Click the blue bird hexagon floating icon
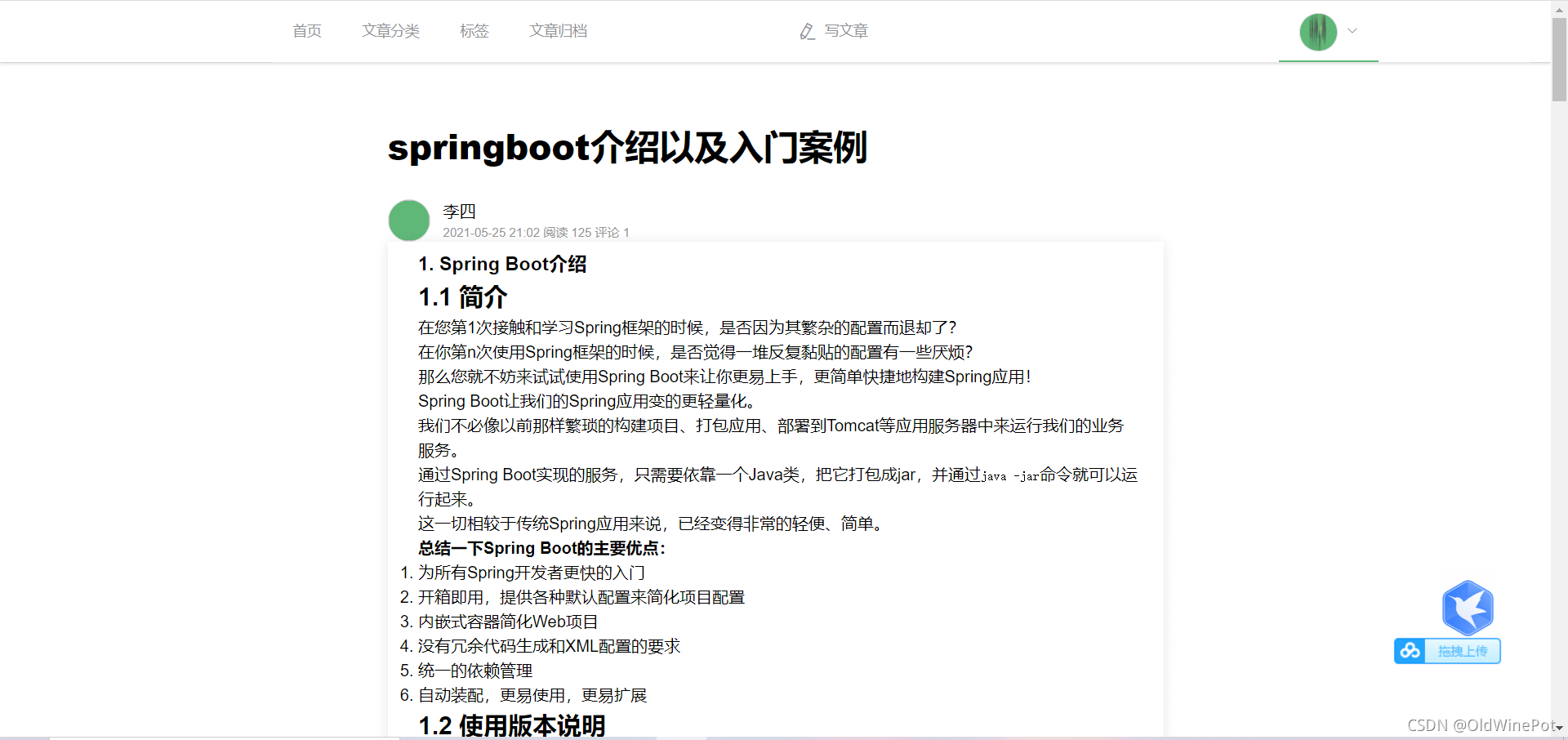Viewport: 1568px width, 740px height. [x=1468, y=608]
